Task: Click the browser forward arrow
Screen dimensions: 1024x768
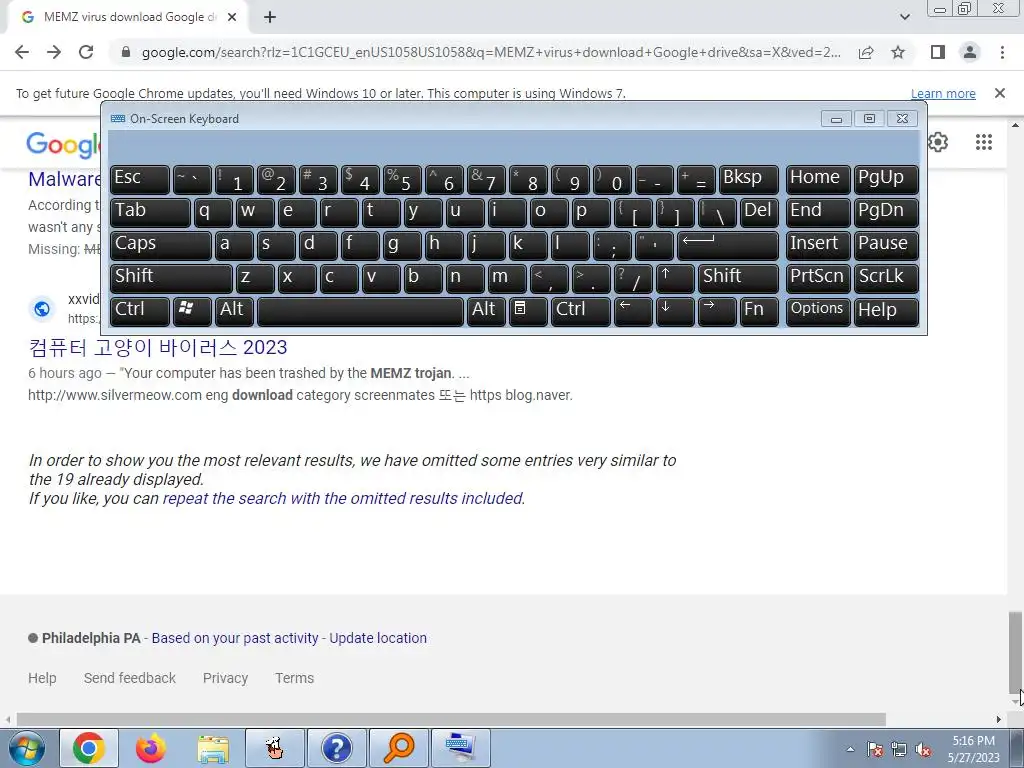Action: (x=54, y=52)
